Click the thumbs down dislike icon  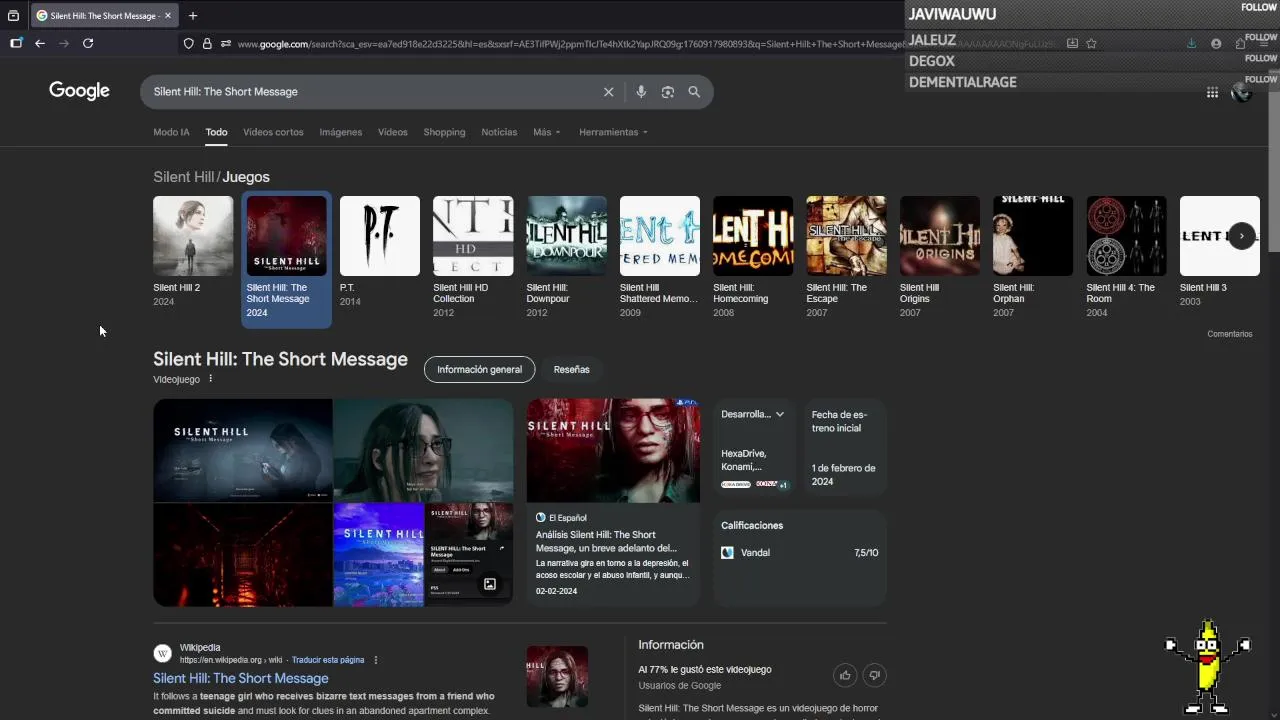click(x=874, y=675)
